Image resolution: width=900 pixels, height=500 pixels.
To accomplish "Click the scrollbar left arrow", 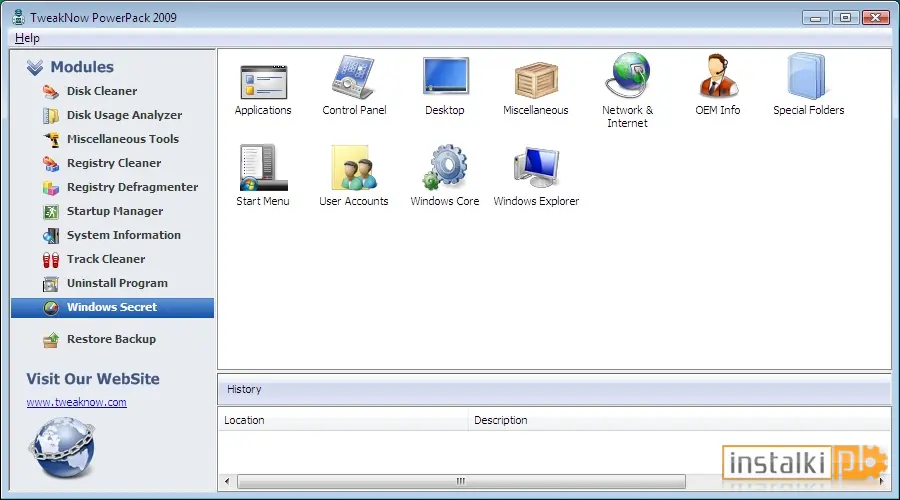I will click(227, 481).
